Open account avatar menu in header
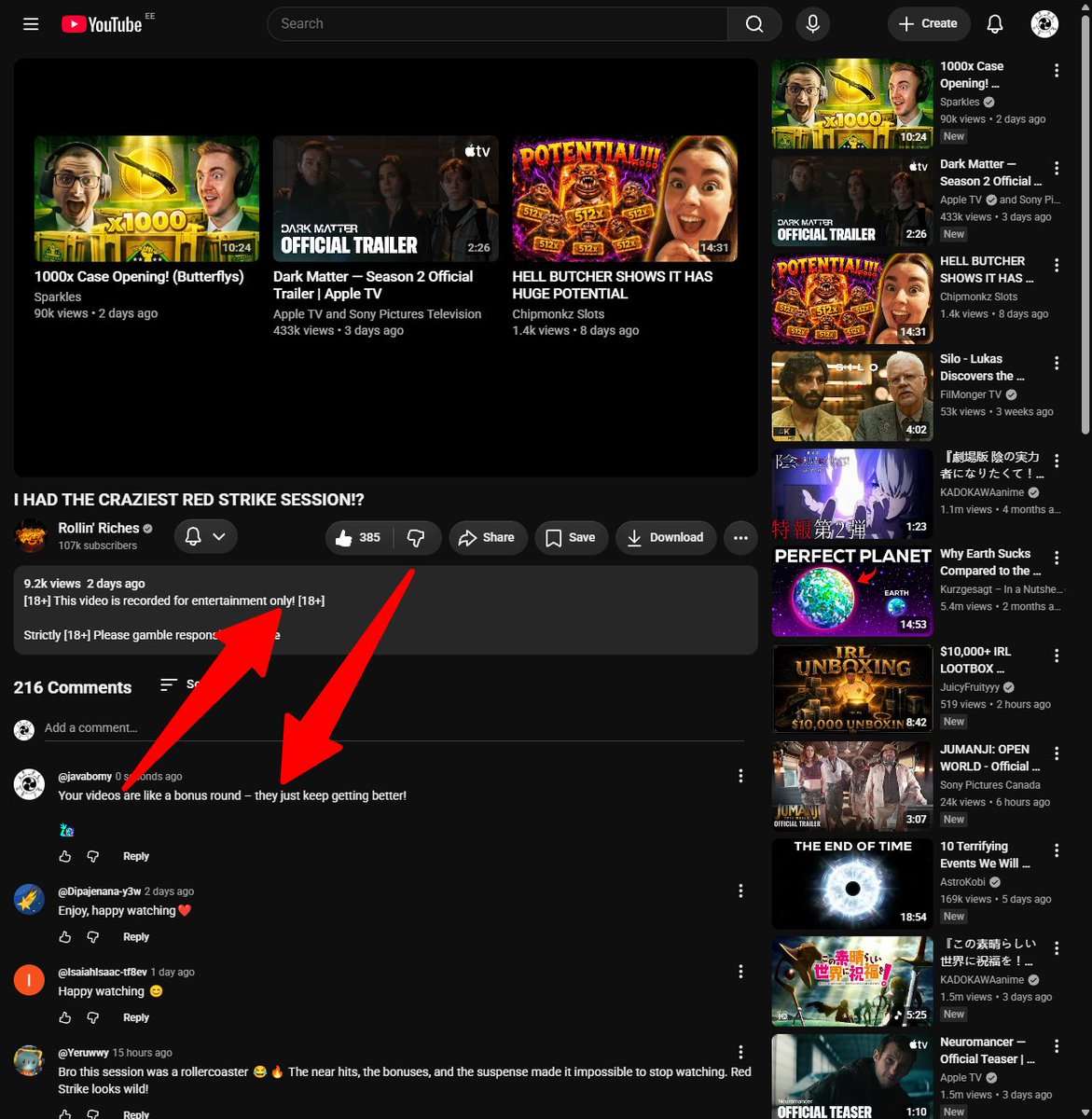 [1044, 24]
